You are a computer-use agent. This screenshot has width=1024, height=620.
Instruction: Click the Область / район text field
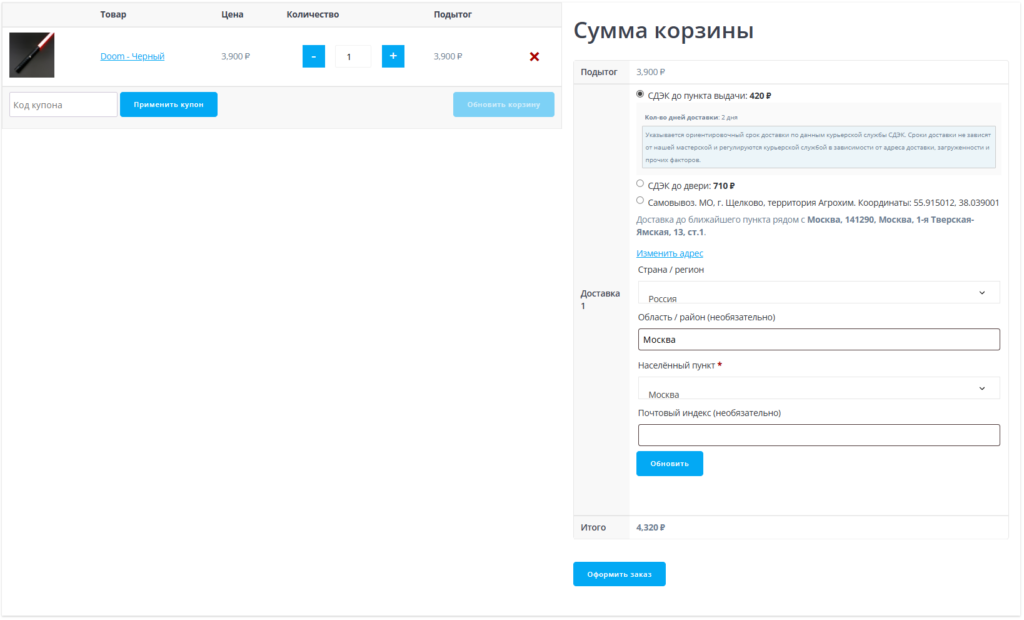(x=818, y=340)
